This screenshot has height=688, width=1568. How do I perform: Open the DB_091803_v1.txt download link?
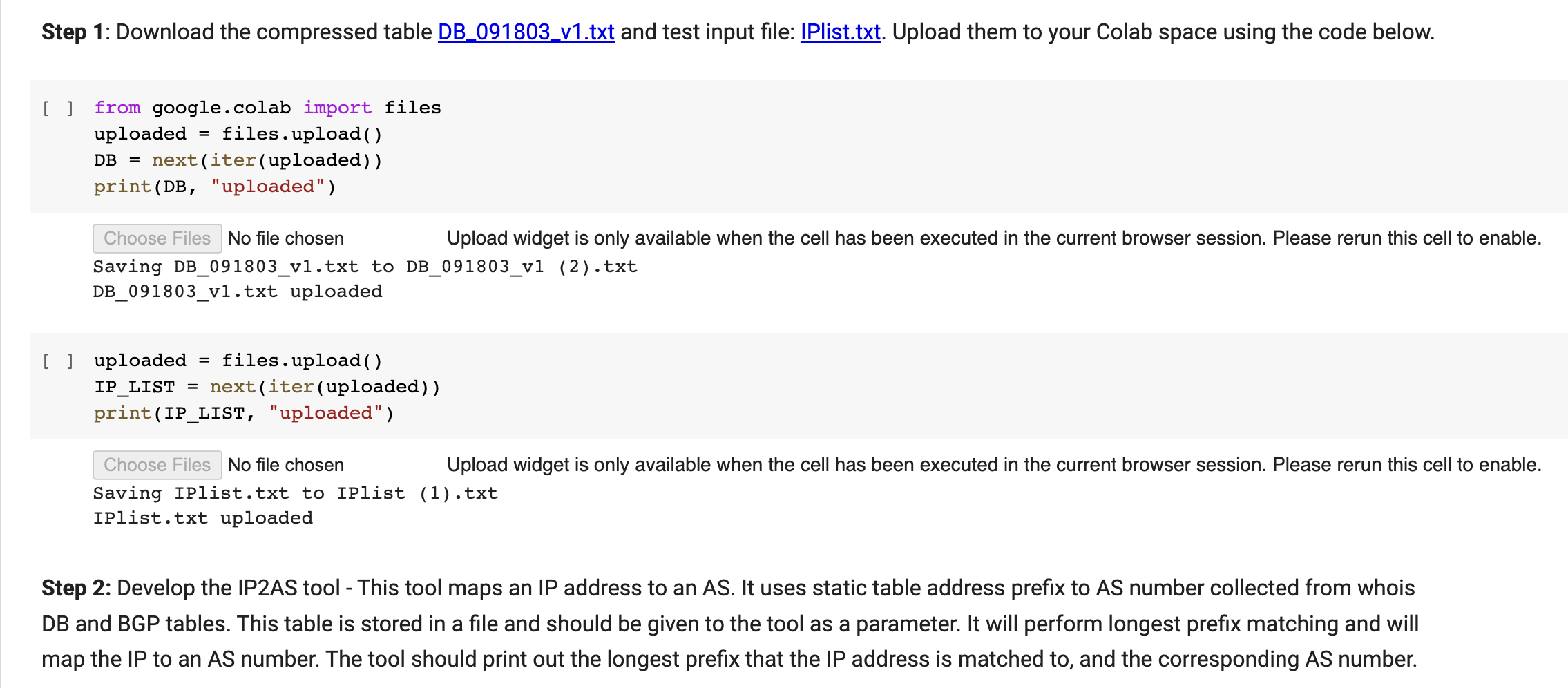click(526, 32)
